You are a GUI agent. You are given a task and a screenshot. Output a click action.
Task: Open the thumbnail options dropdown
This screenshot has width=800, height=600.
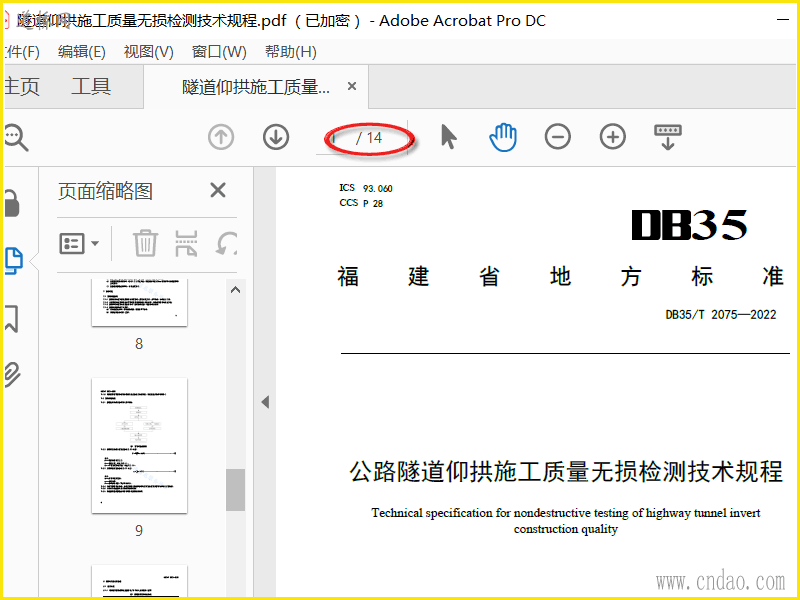click(x=79, y=244)
